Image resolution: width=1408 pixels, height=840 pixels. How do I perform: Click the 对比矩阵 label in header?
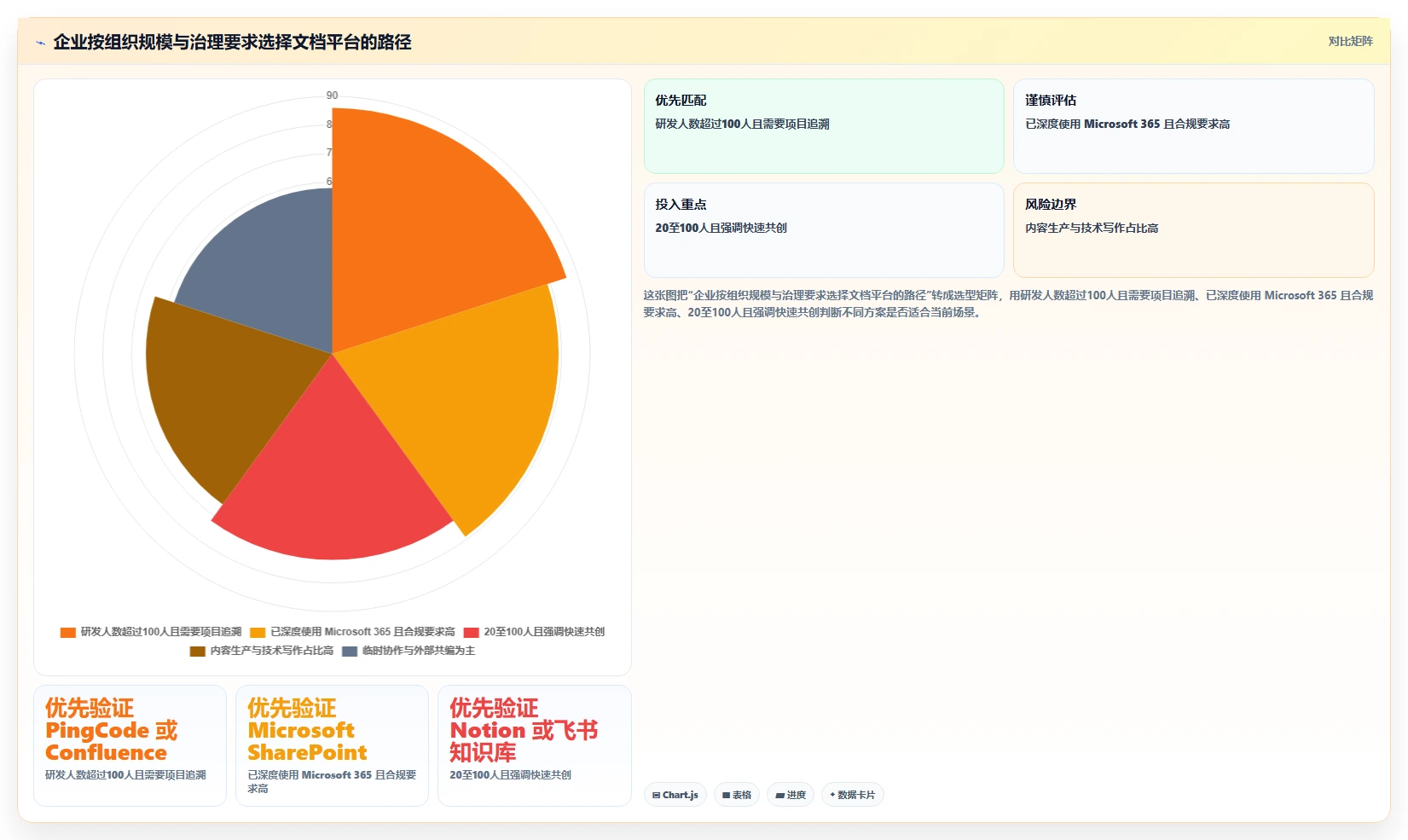pos(1350,41)
